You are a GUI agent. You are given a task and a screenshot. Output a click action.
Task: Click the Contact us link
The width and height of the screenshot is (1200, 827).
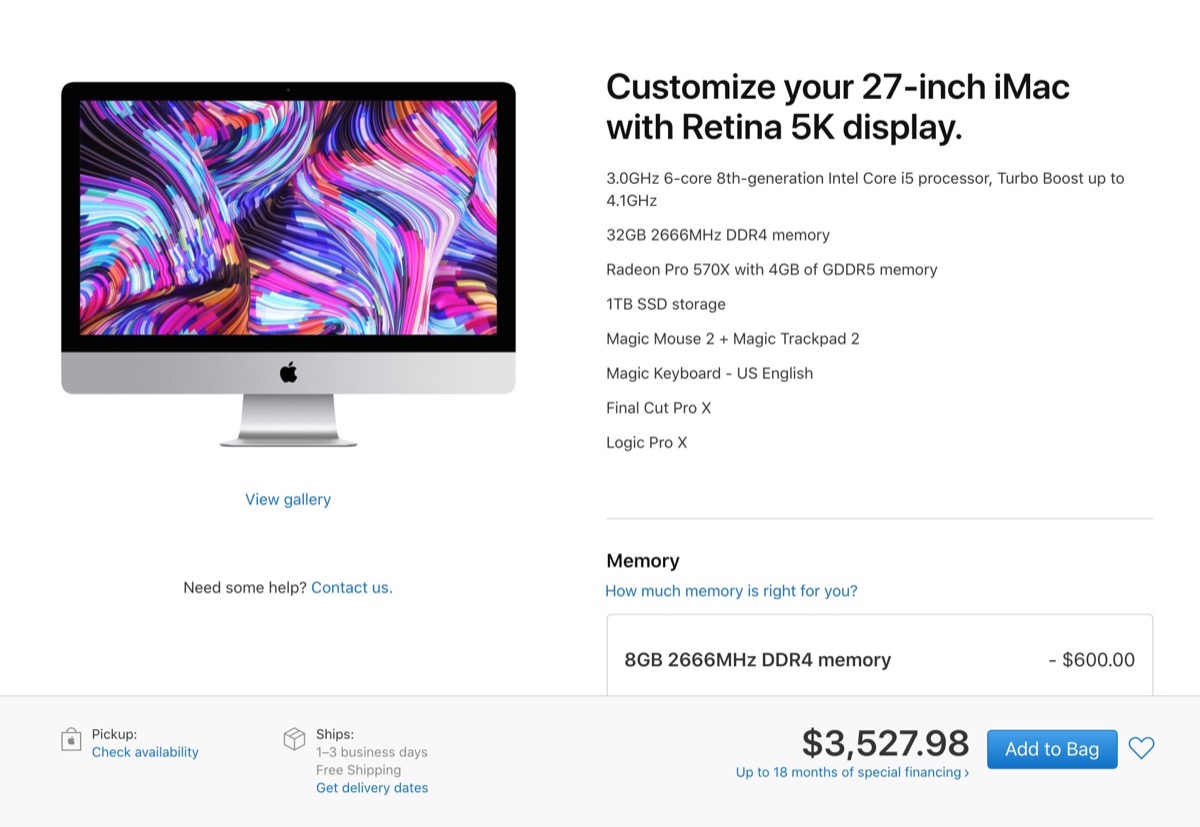[x=351, y=587]
